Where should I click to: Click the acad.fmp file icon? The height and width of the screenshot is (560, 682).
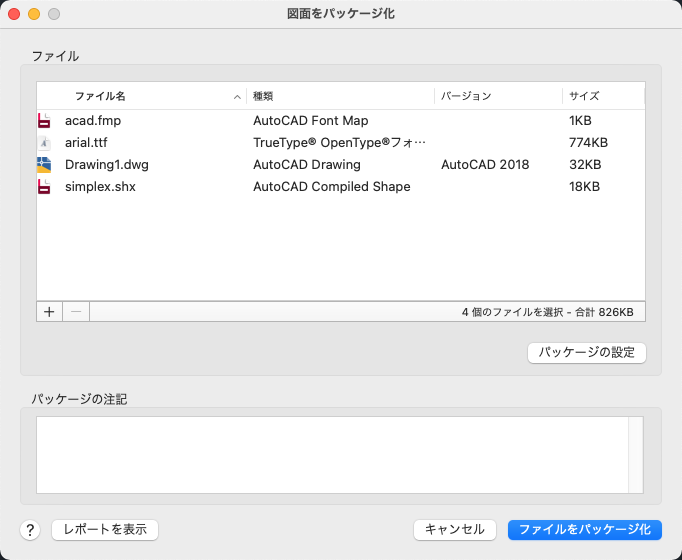tap(44, 120)
